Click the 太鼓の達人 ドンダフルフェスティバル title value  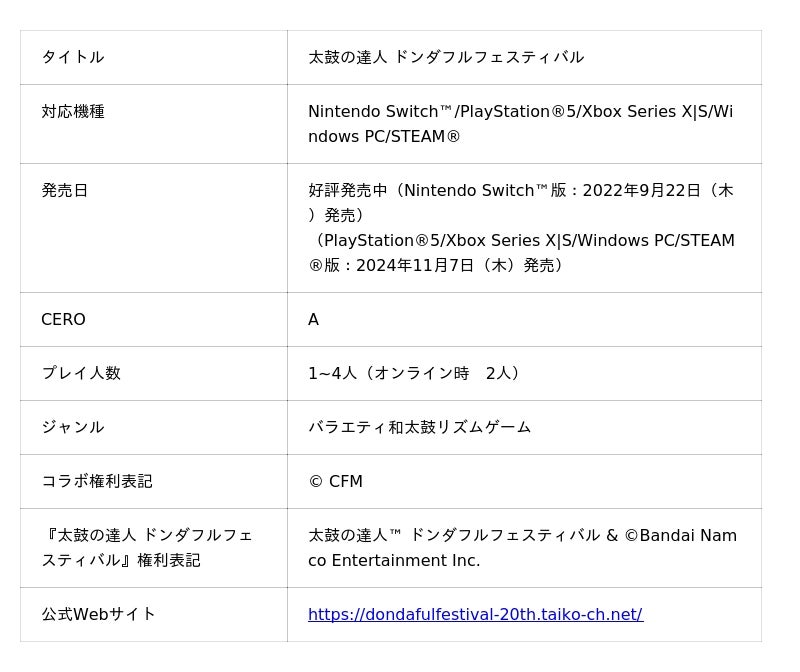click(446, 57)
